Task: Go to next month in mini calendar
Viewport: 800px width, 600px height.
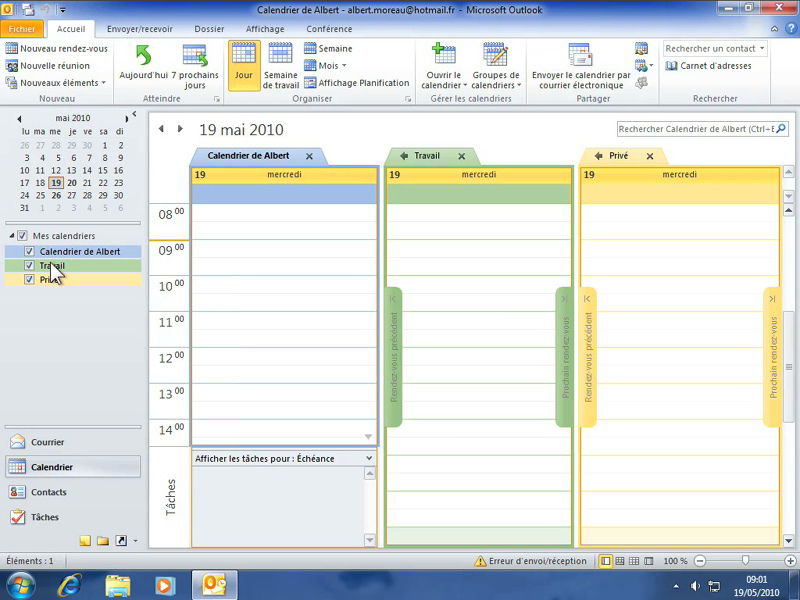Action: 127,119
